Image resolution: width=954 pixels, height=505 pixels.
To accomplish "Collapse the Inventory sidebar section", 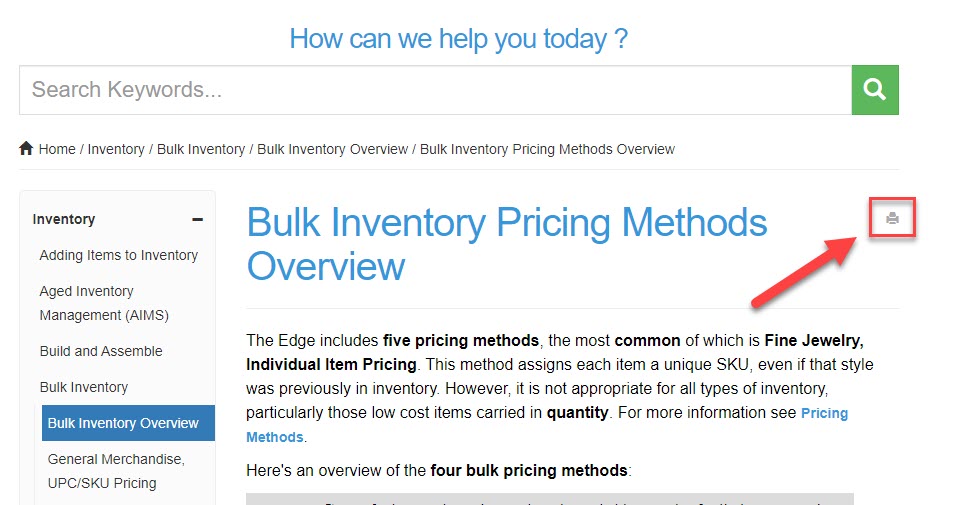I will 197,219.
